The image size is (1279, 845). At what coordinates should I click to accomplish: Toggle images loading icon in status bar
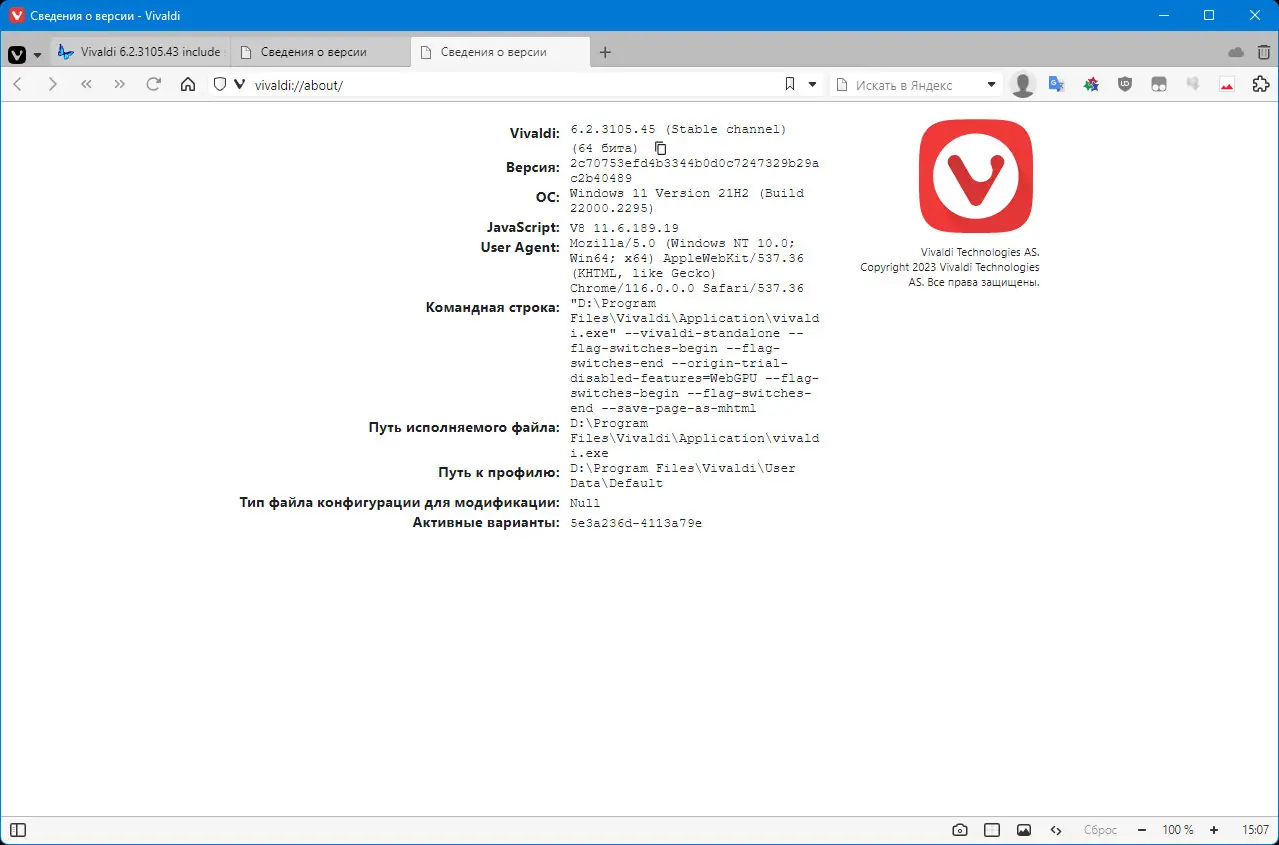coord(1024,830)
